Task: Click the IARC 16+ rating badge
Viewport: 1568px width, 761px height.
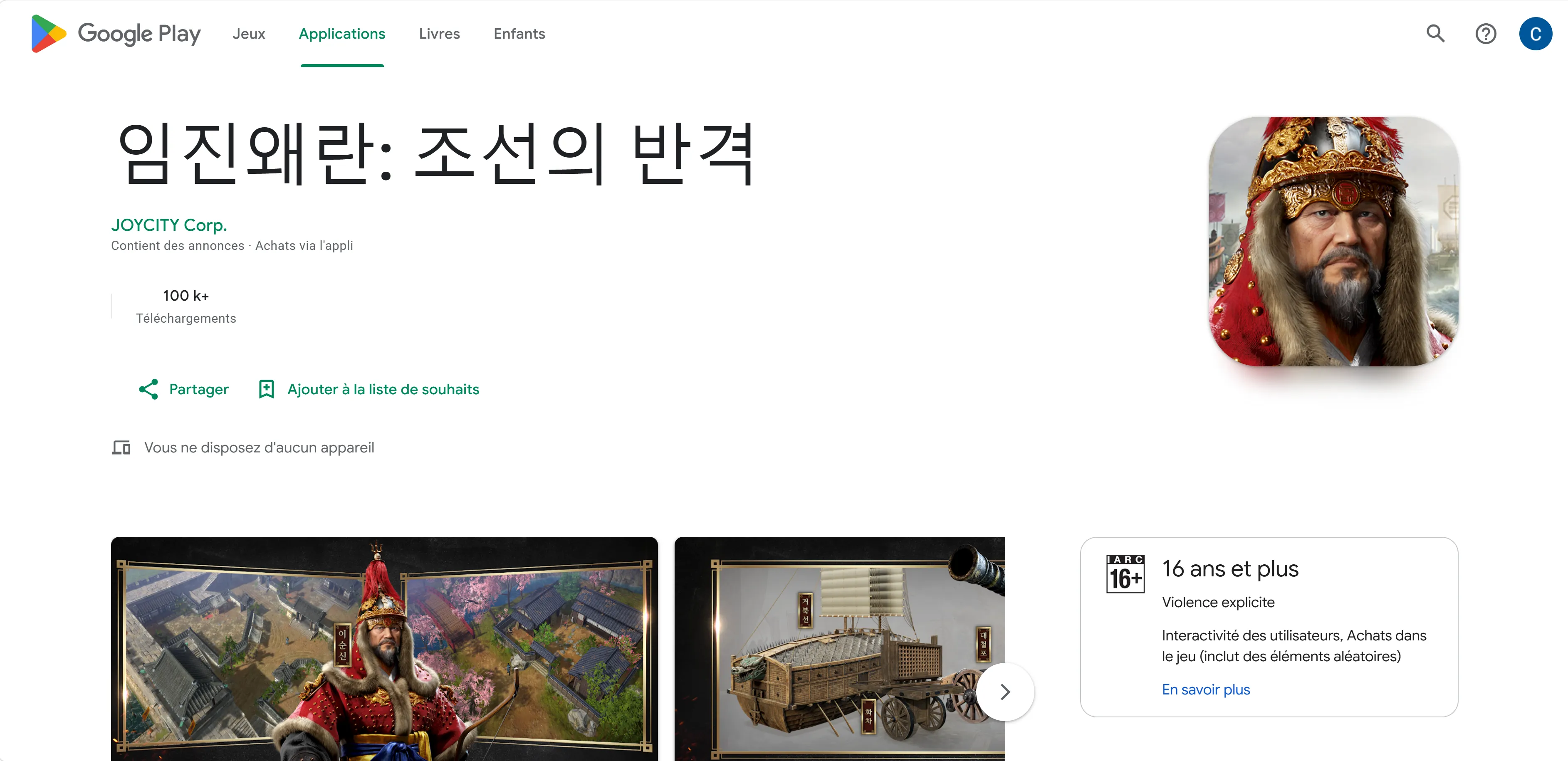Action: coord(1125,573)
